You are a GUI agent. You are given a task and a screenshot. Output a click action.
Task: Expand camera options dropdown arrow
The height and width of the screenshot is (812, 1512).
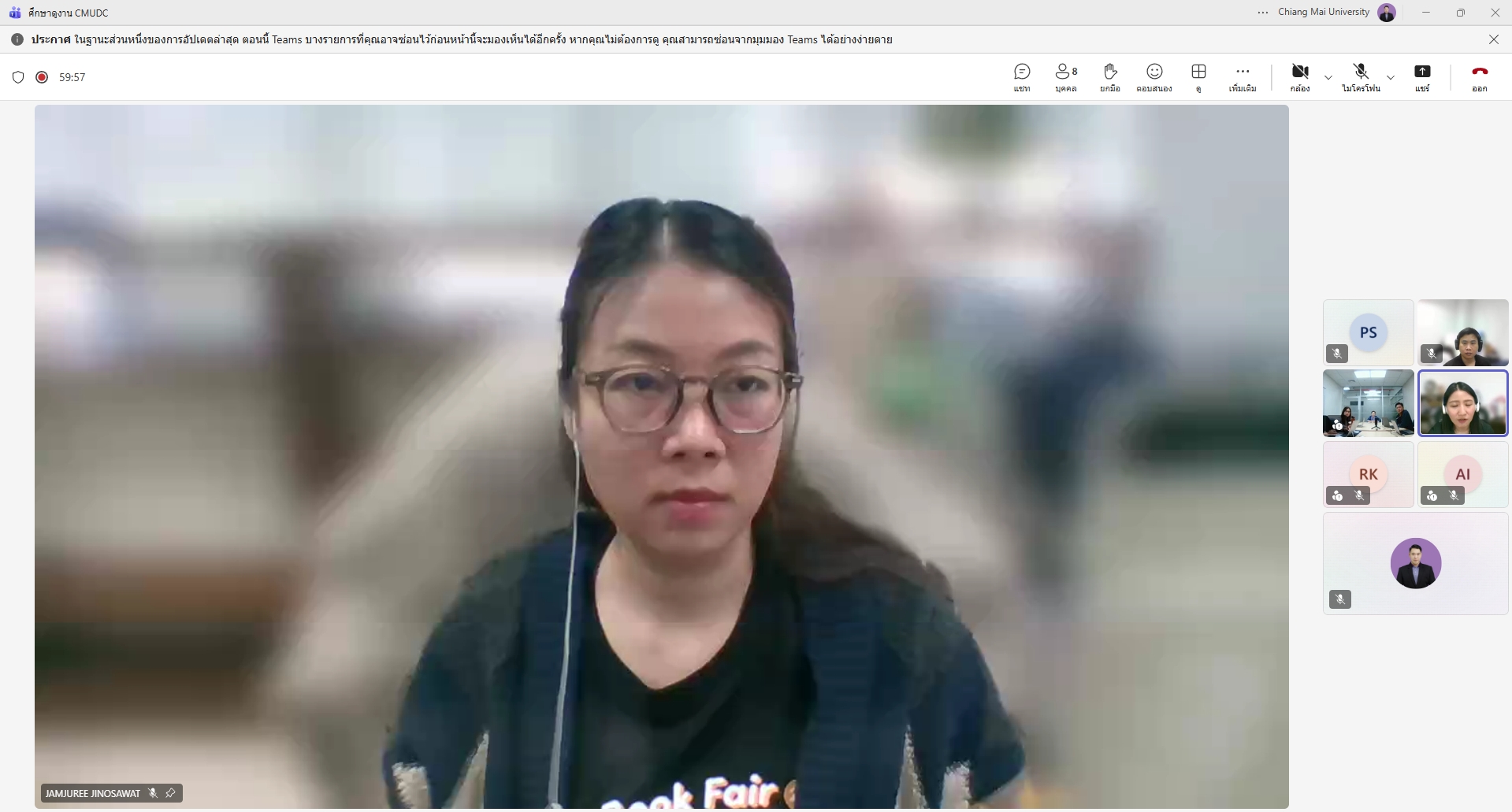(x=1328, y=77)
